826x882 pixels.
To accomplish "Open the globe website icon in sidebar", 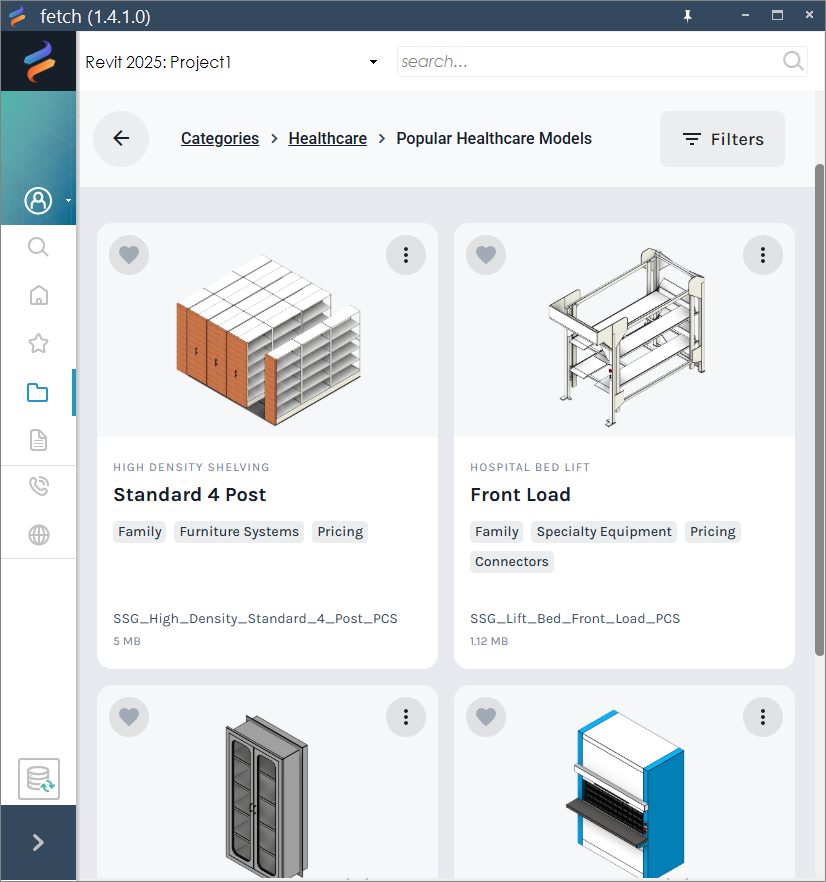I will click(x=38, y=535).
